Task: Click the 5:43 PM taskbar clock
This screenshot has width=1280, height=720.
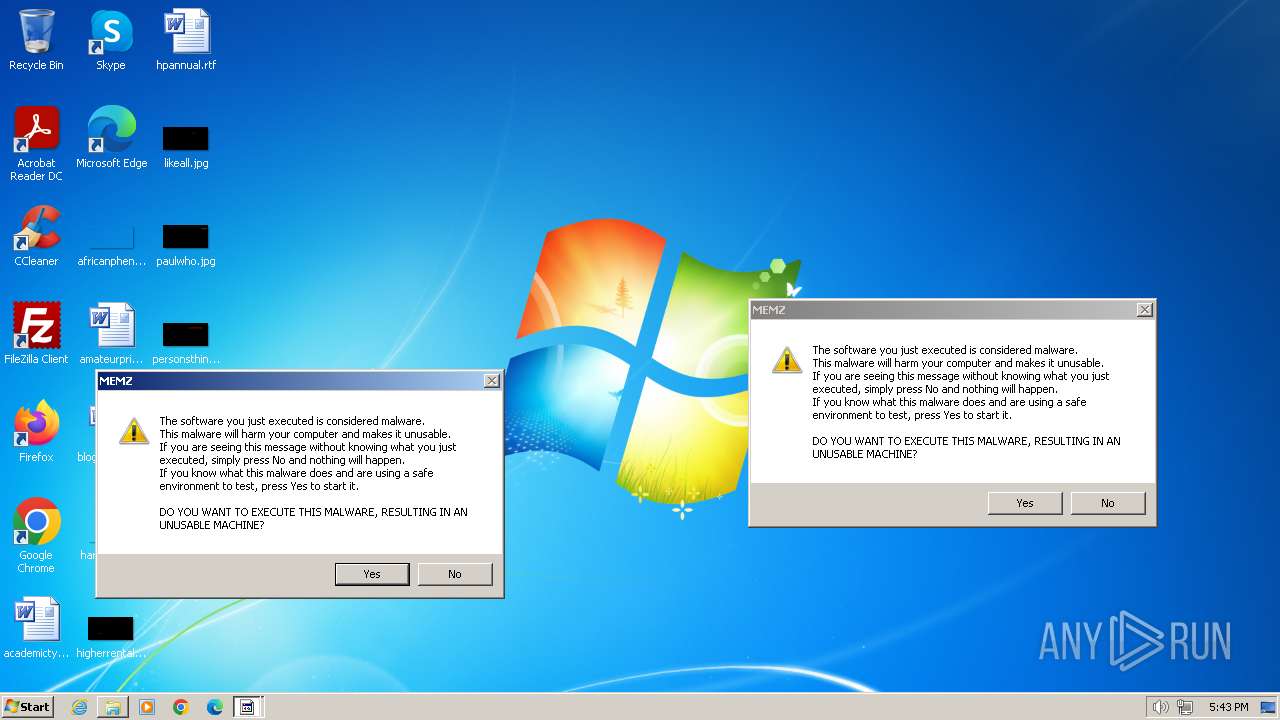Action: 1228,707
